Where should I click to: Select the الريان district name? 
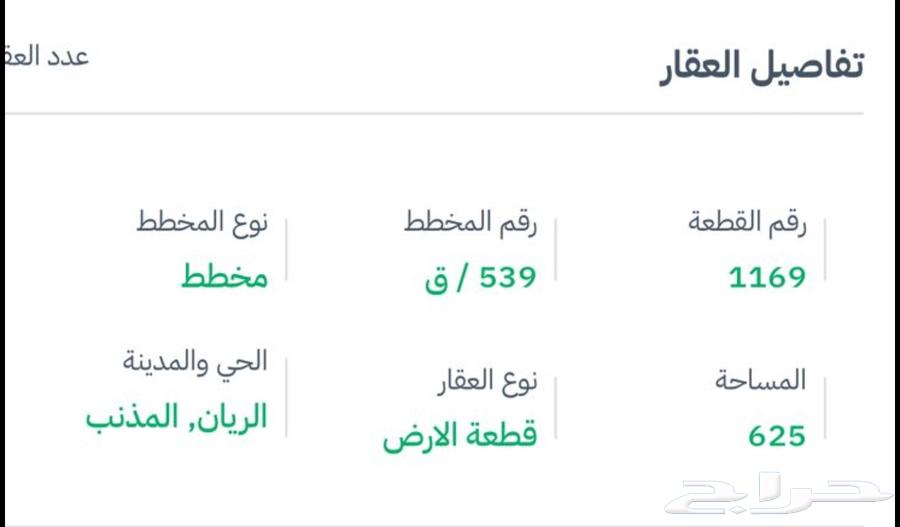point(227,416)
